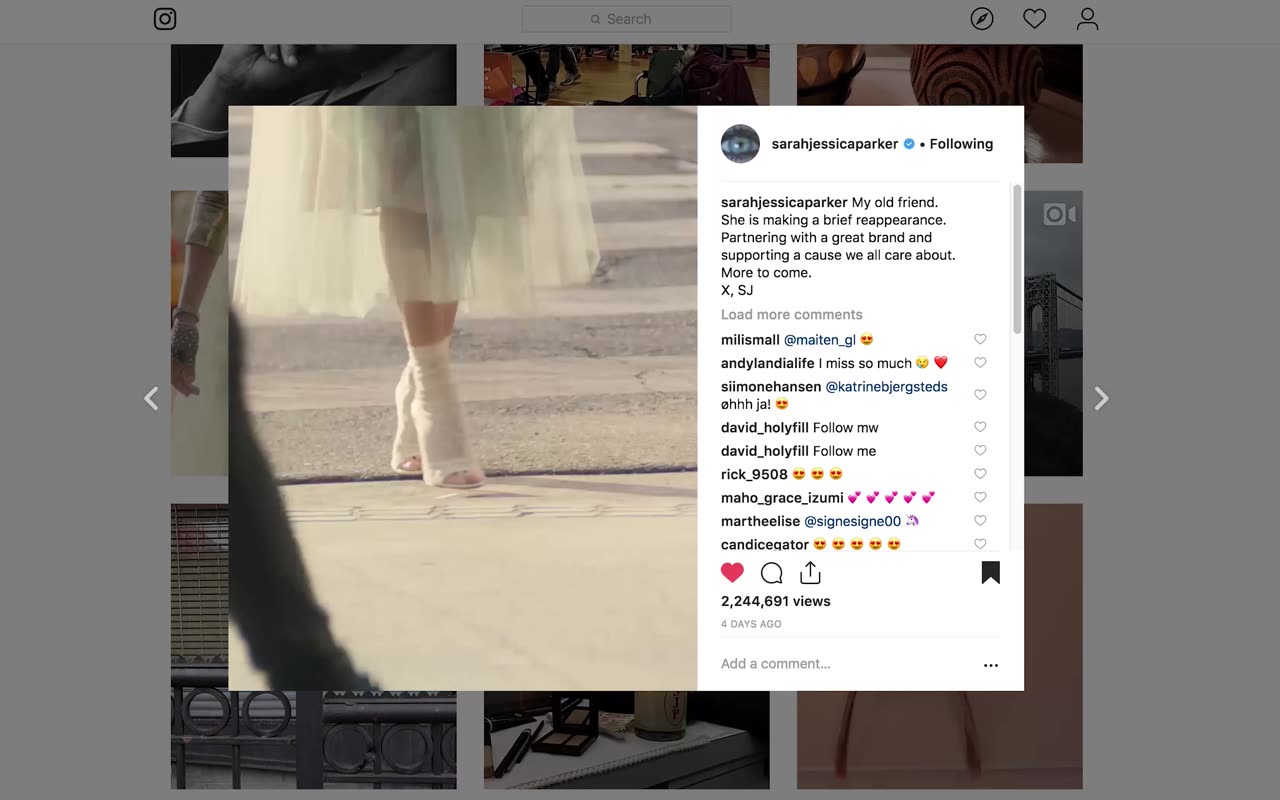
Task: Open the three-dot more options menu
Action: coord(990,665)
